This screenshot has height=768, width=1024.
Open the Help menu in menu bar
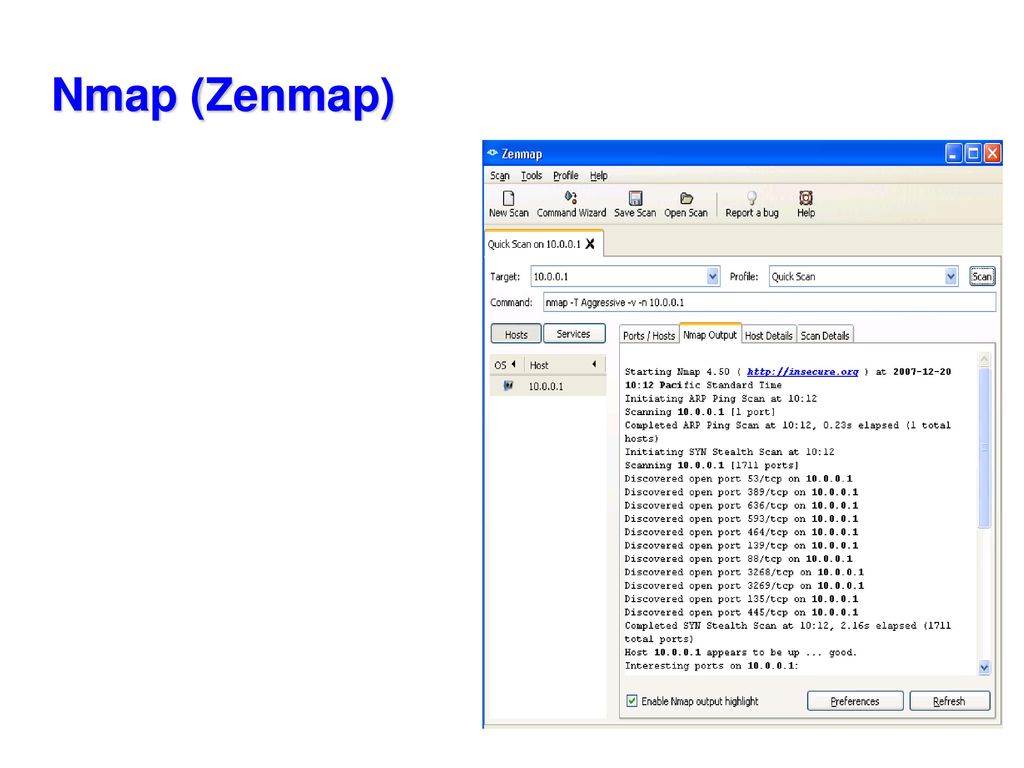click(x=599, y=176)
